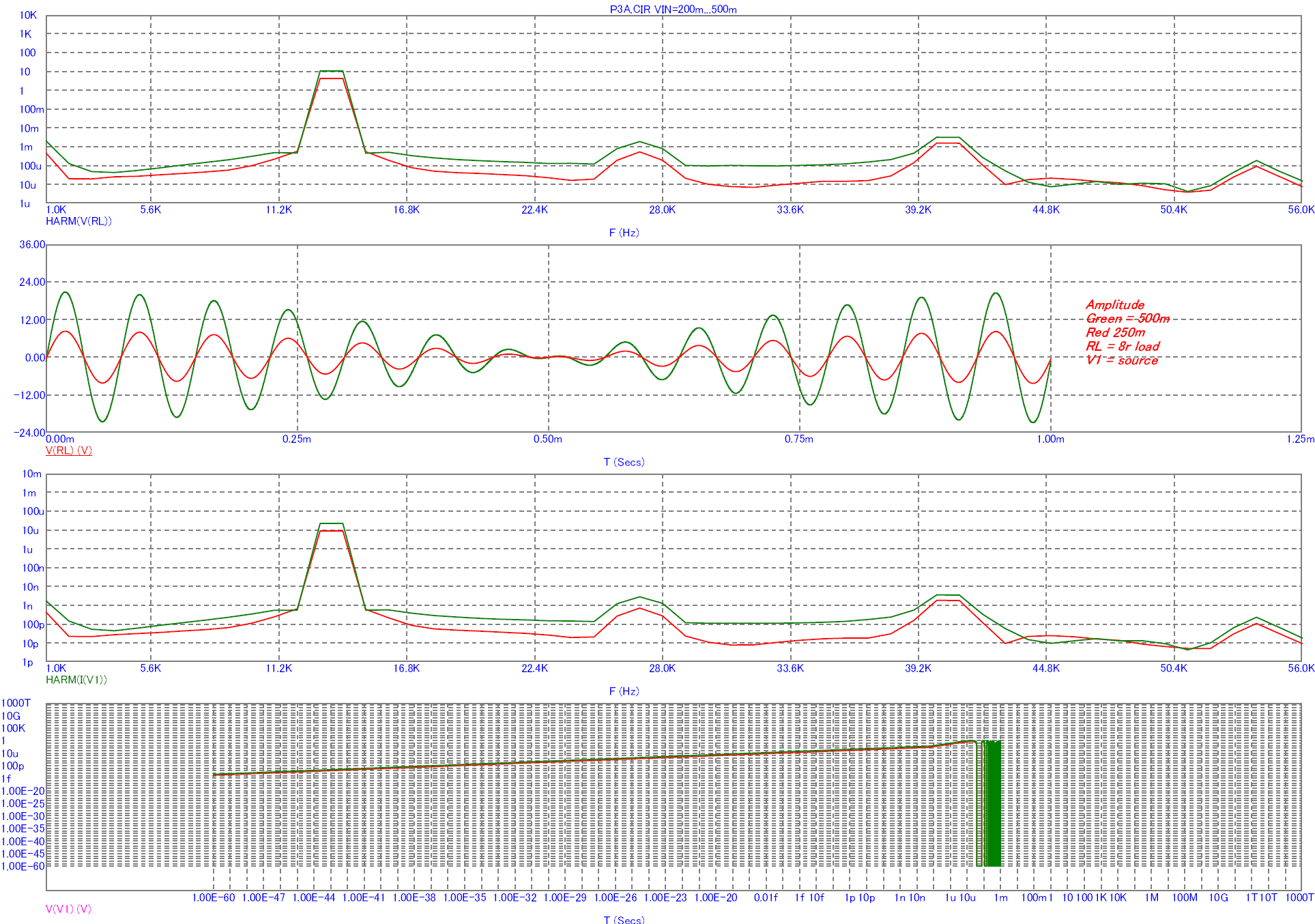Select the V(RL) (V) waveform label
1315x924 pixels.
[68, 450]
